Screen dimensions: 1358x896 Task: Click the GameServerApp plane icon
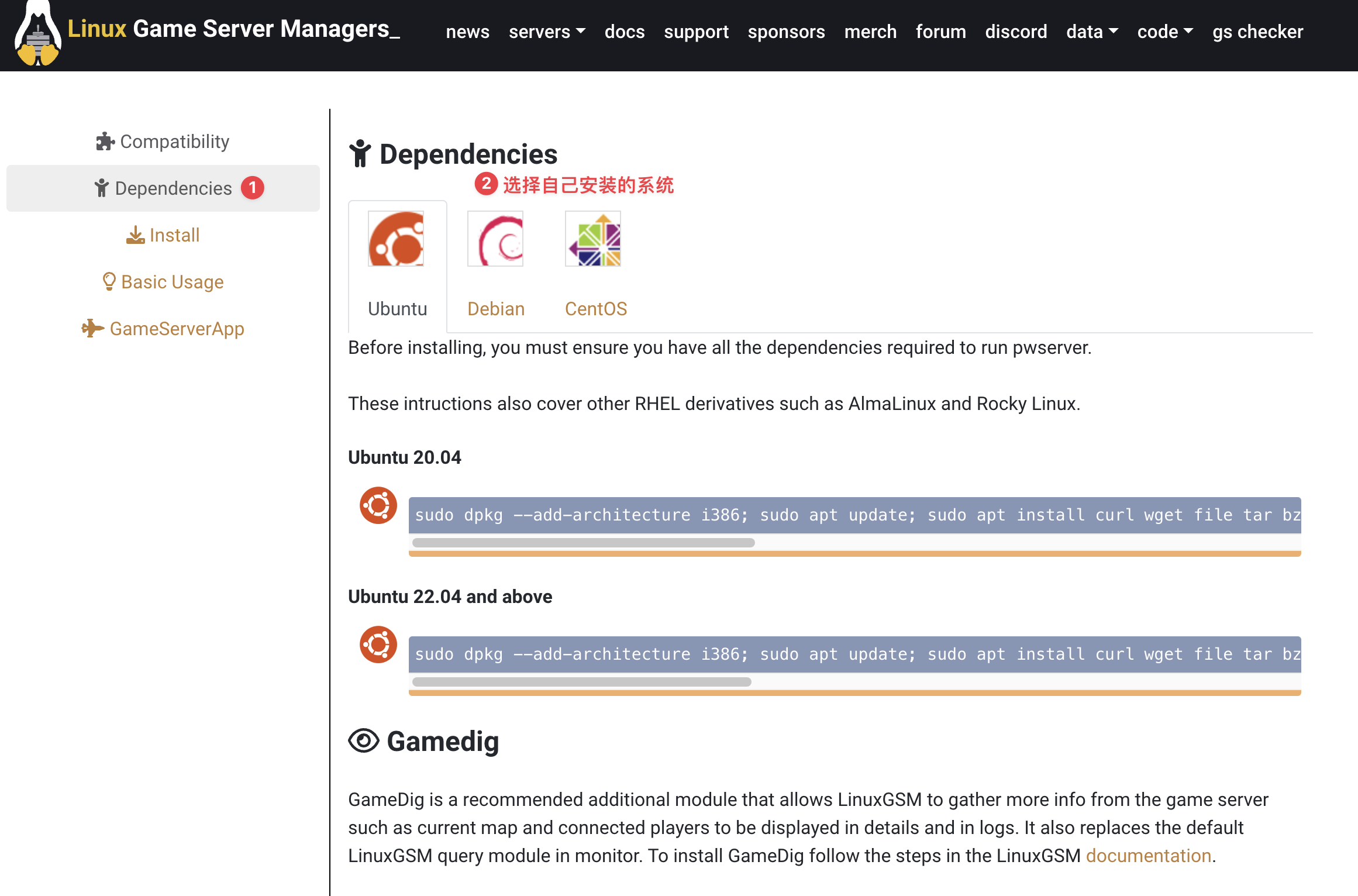(92, 328)
